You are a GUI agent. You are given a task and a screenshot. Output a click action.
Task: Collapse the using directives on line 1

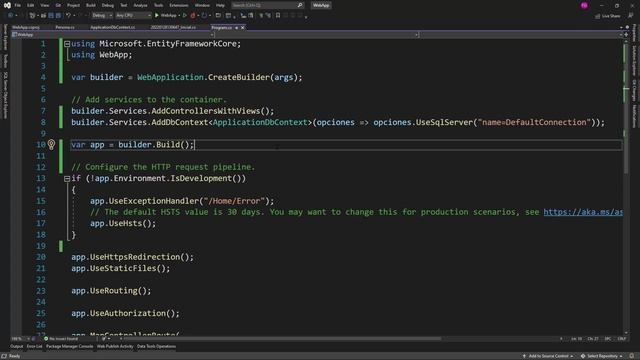(67, 44)
